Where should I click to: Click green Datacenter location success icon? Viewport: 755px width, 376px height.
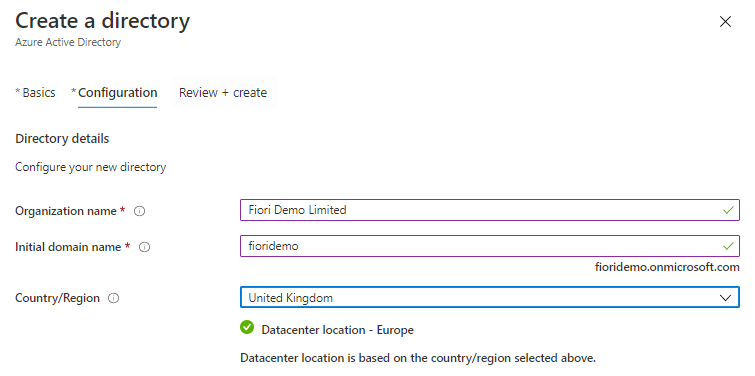click(x=247, y=327)
